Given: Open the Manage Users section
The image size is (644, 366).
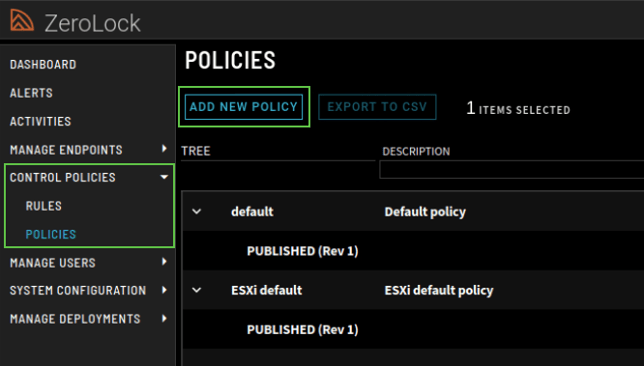Looking at the screenshot, I should point(53,263).
